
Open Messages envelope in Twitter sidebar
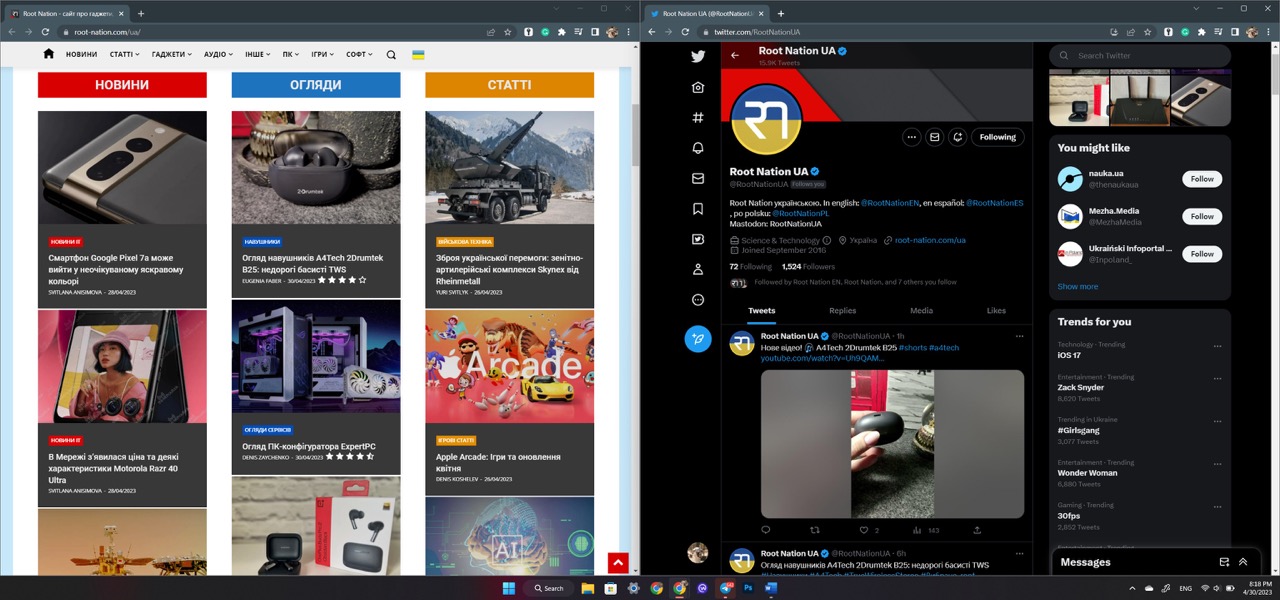click(x=698, y=178)
